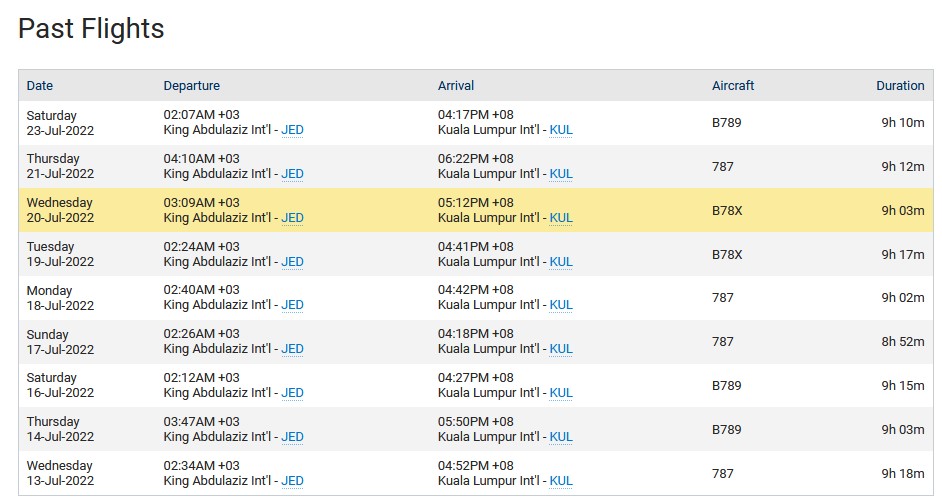
Task: Open KUL link in Saturday 16-Jul-2022 row
Action: [561, 392]
